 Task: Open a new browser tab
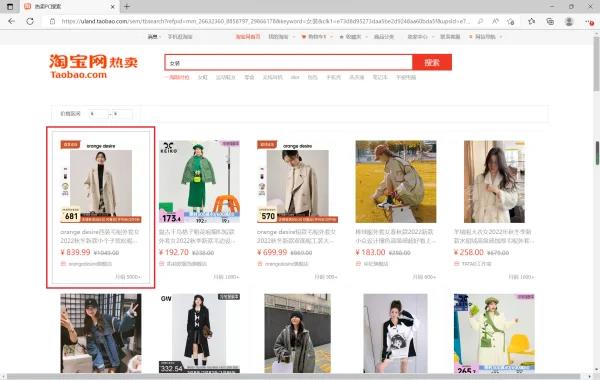click(x=127, y=7)
